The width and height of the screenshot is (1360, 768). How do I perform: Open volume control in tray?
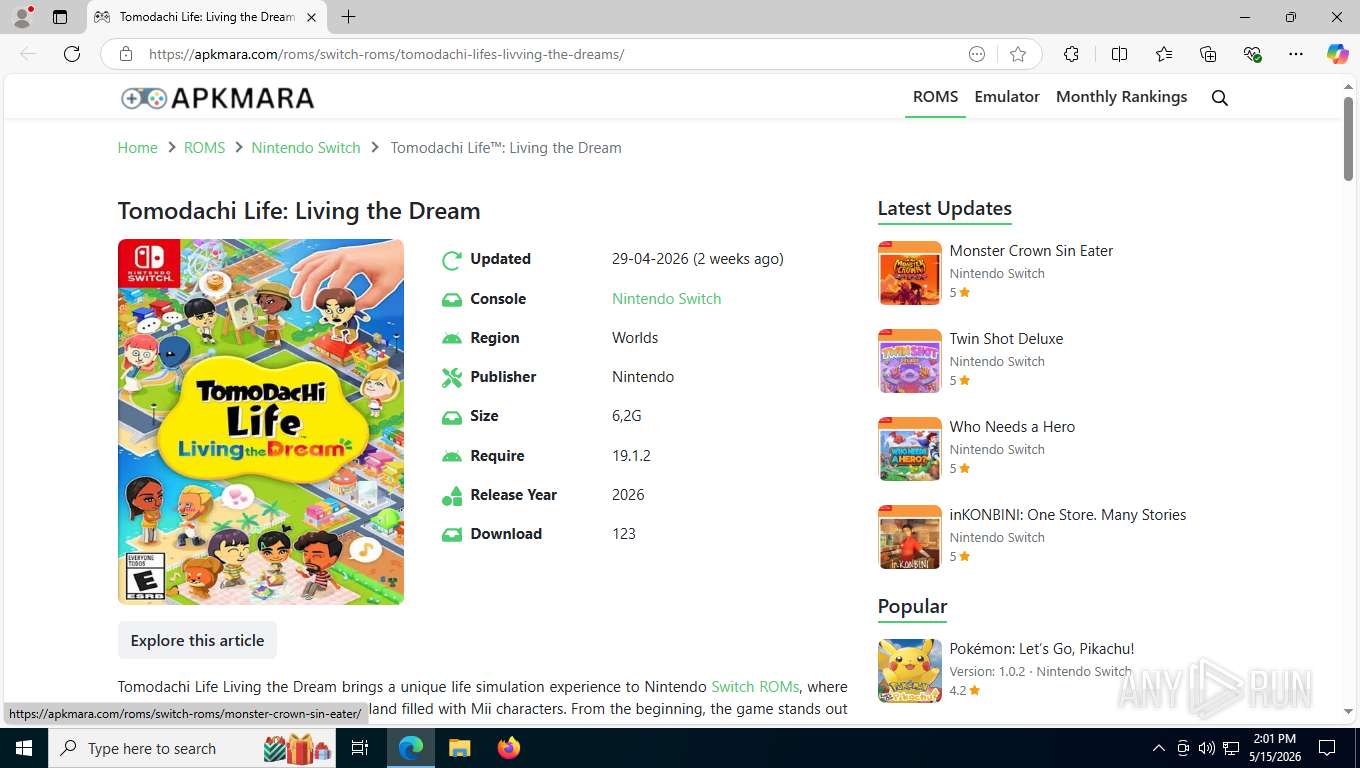[x=1206, y=748]
